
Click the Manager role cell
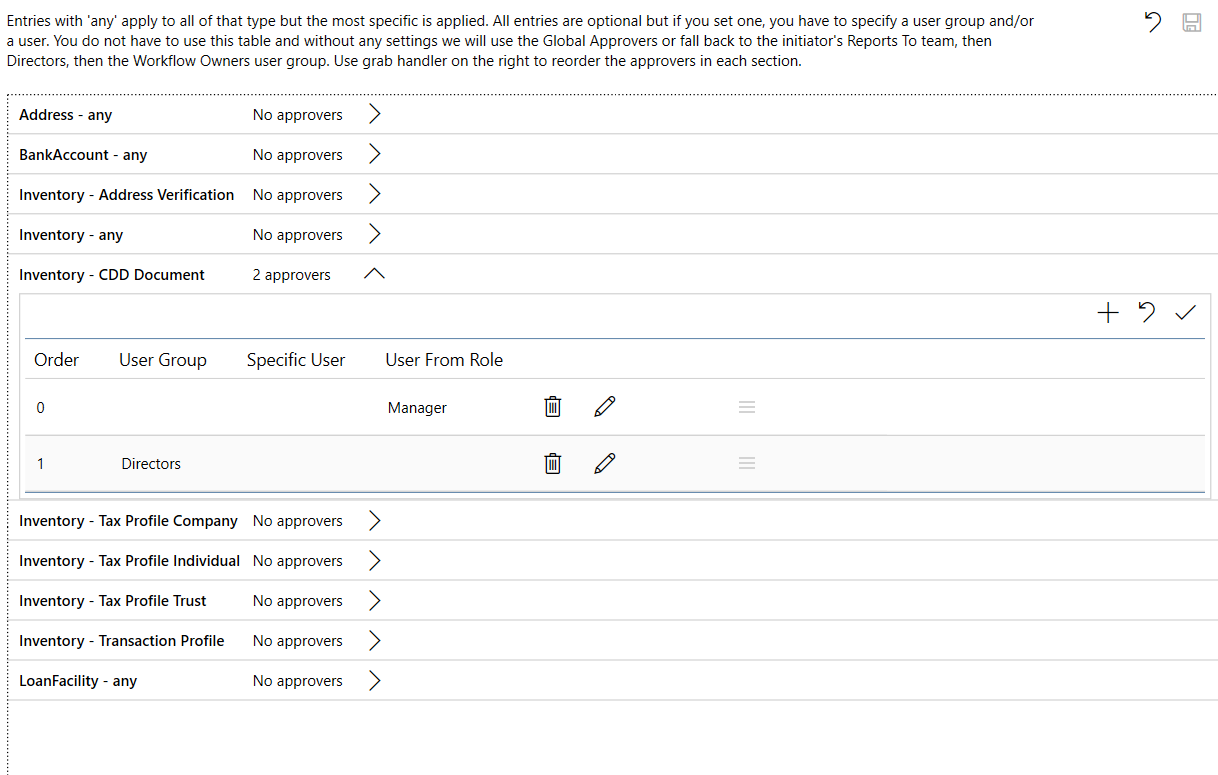click(417, 407)
